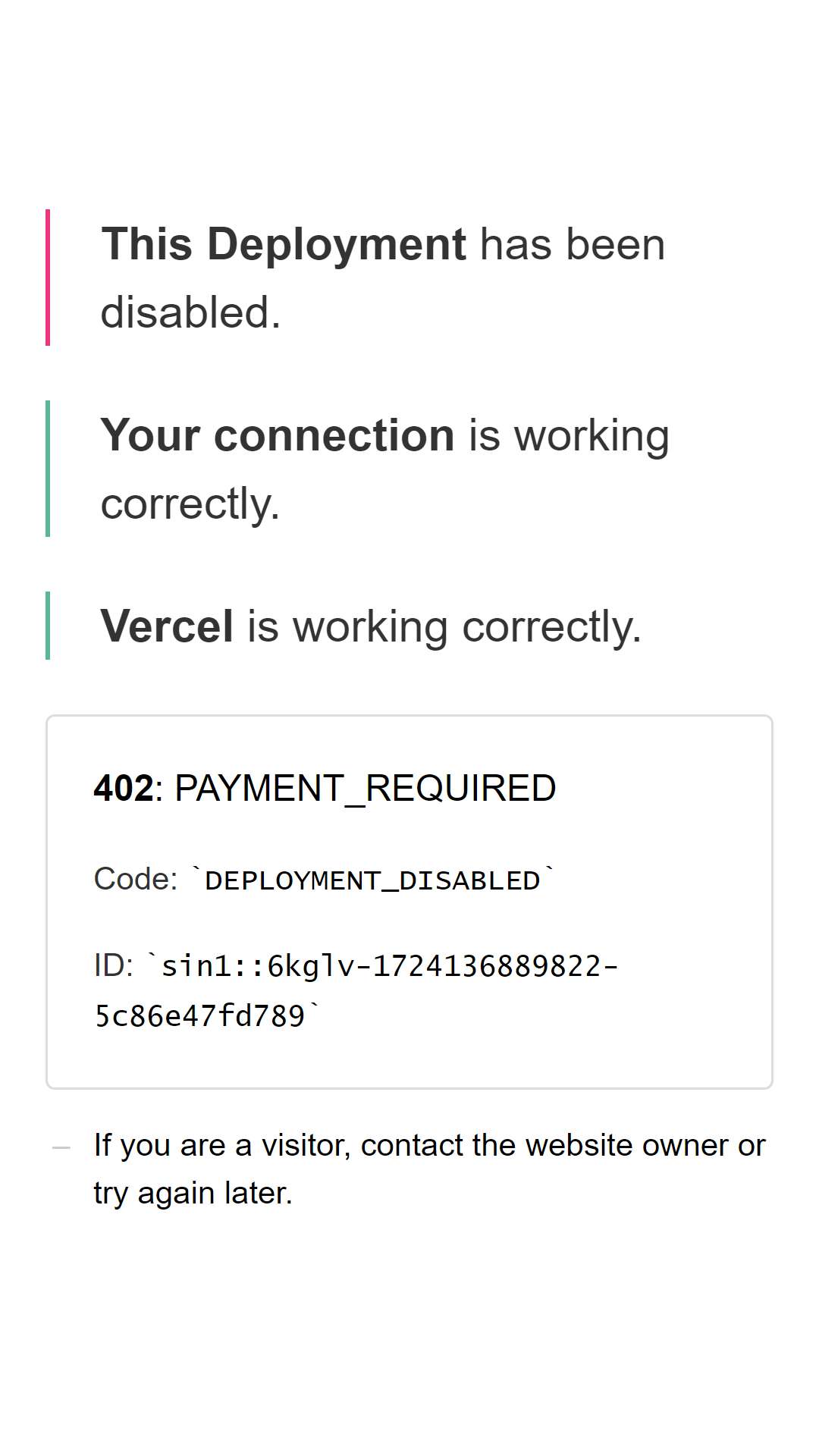Click the dash bullet before visitor note
The height and width of the screenshot is (1456, 819).
pos(61,1147)
